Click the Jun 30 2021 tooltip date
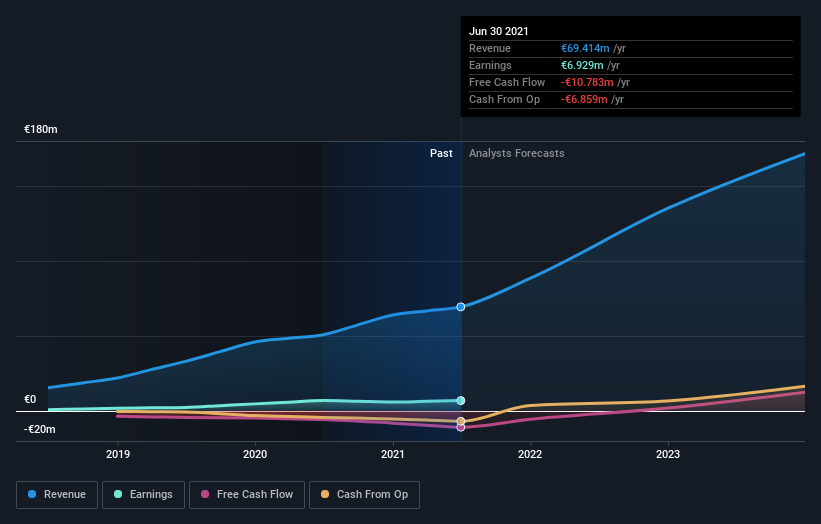Image resolution: width=821 pixels, height=524 pixels. click(x=499, y=31)
